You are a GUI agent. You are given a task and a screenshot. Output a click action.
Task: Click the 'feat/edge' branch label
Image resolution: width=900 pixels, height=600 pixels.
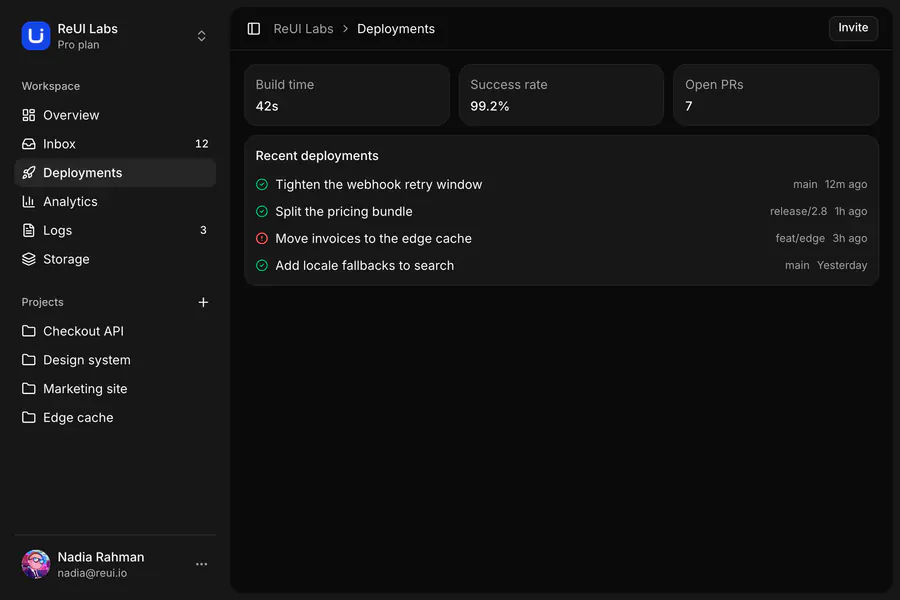[x=800, y=238]
